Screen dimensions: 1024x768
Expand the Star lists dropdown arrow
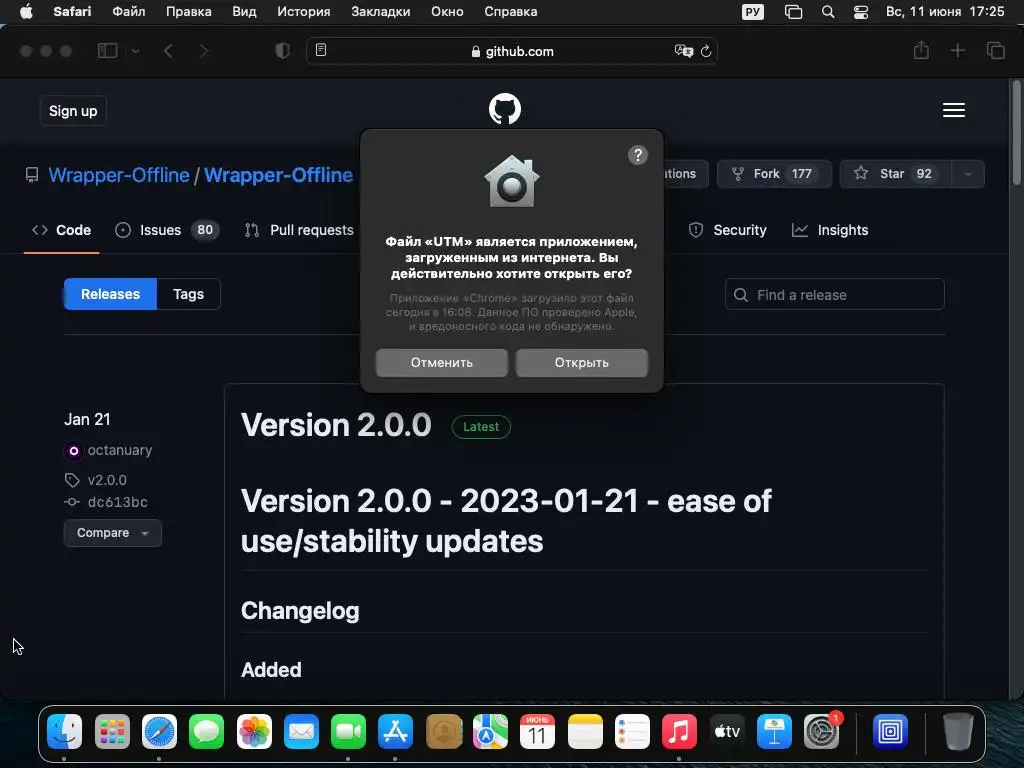(968, 174)
